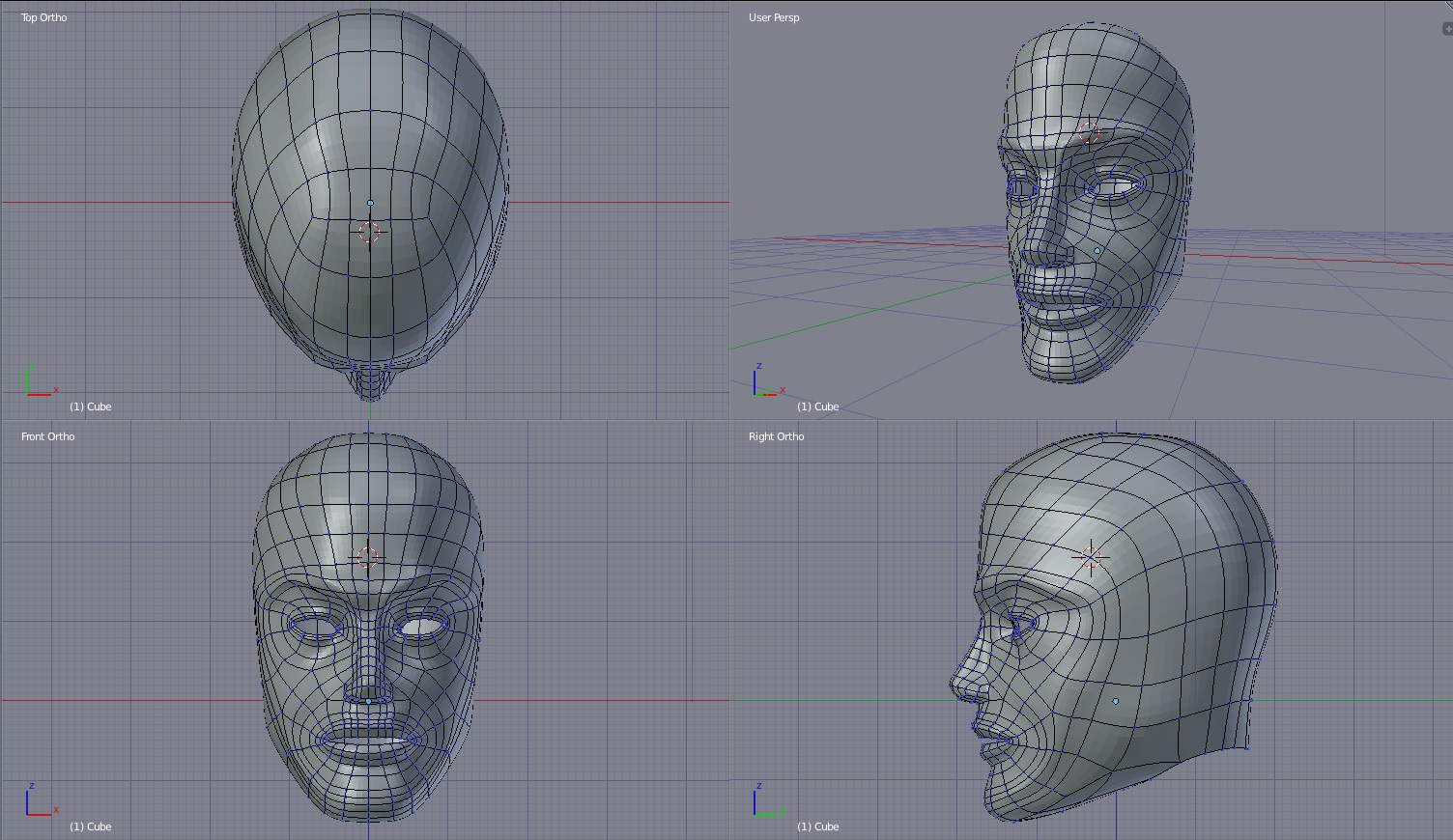Screen dimensions: 1453x840
Task: Select the origin dot in User Persp view
Action: click(x=1097, y=251)
